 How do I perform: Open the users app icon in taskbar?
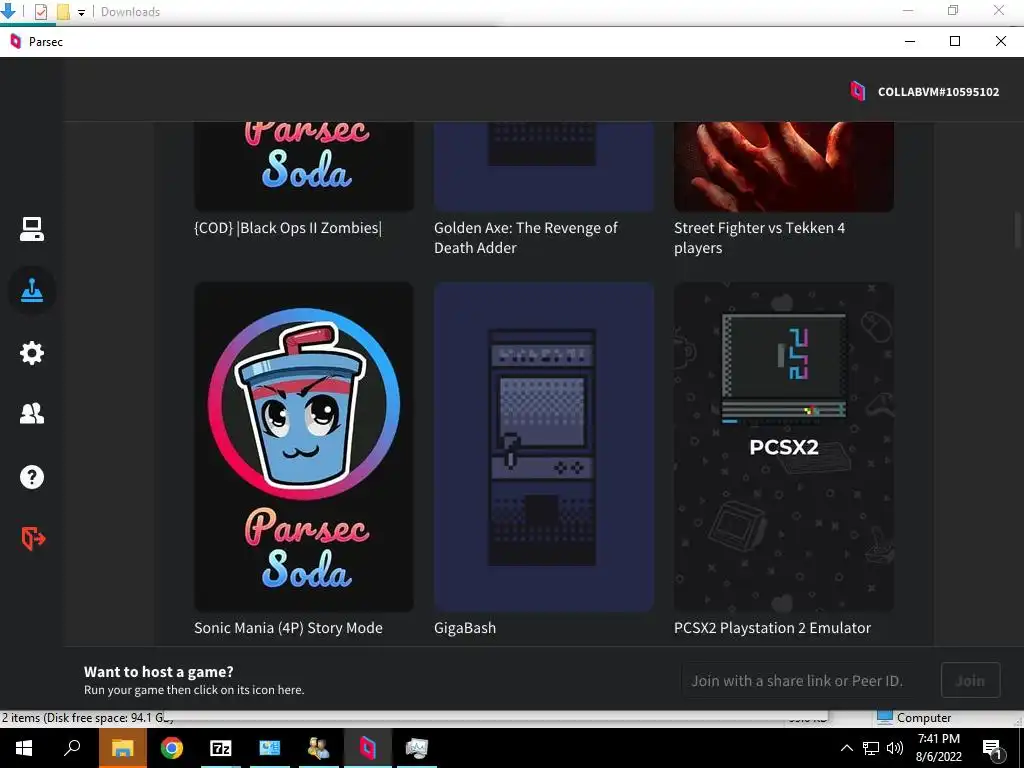pos(319,748)
